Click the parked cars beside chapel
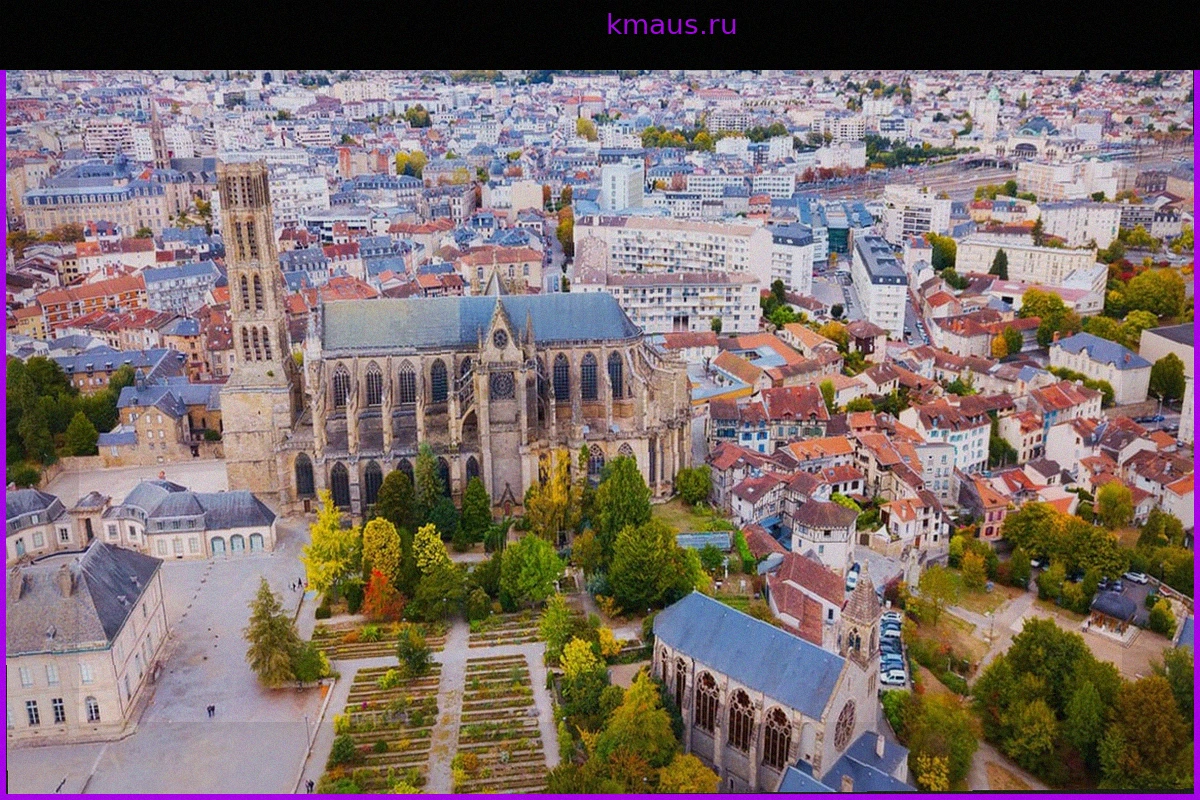The image size is (1200, 800). click(x=890, y=648)
